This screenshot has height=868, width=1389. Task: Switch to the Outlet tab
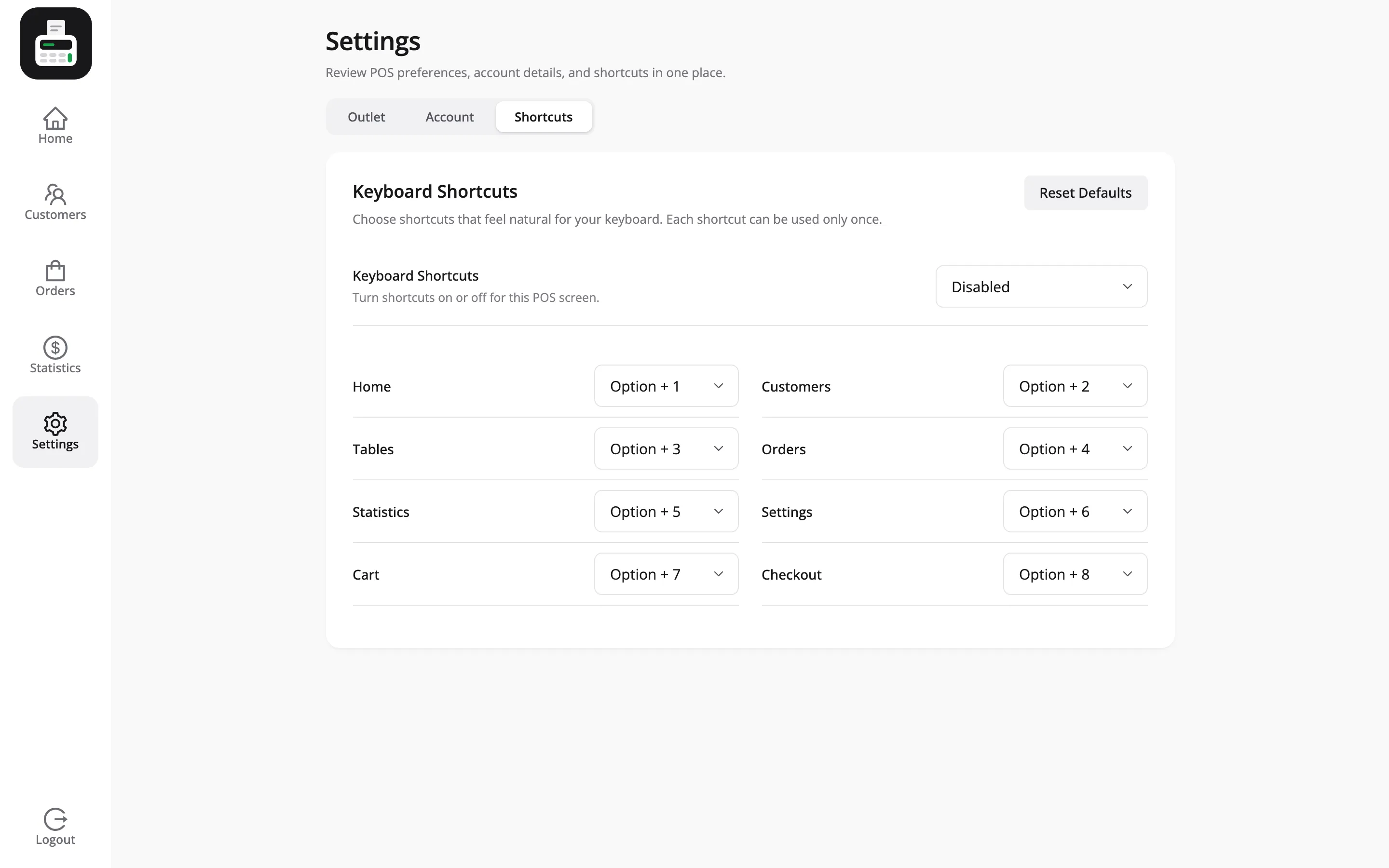point(366,117)
